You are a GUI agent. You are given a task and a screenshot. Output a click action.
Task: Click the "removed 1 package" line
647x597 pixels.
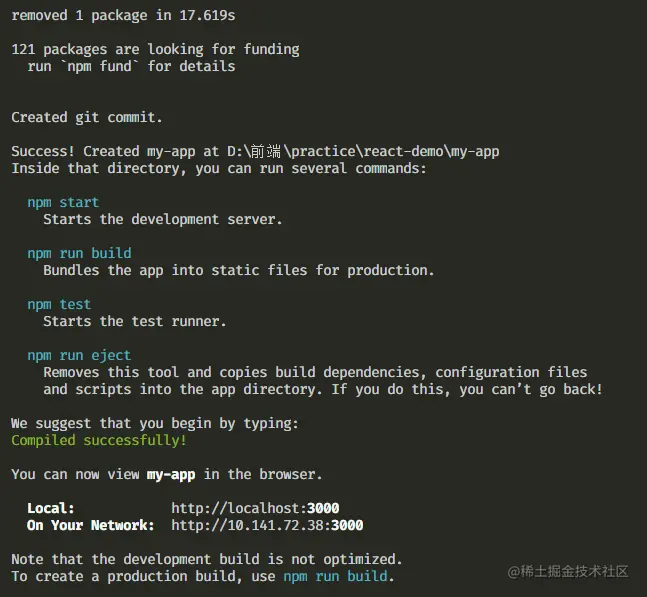click(x=123, y=15)
